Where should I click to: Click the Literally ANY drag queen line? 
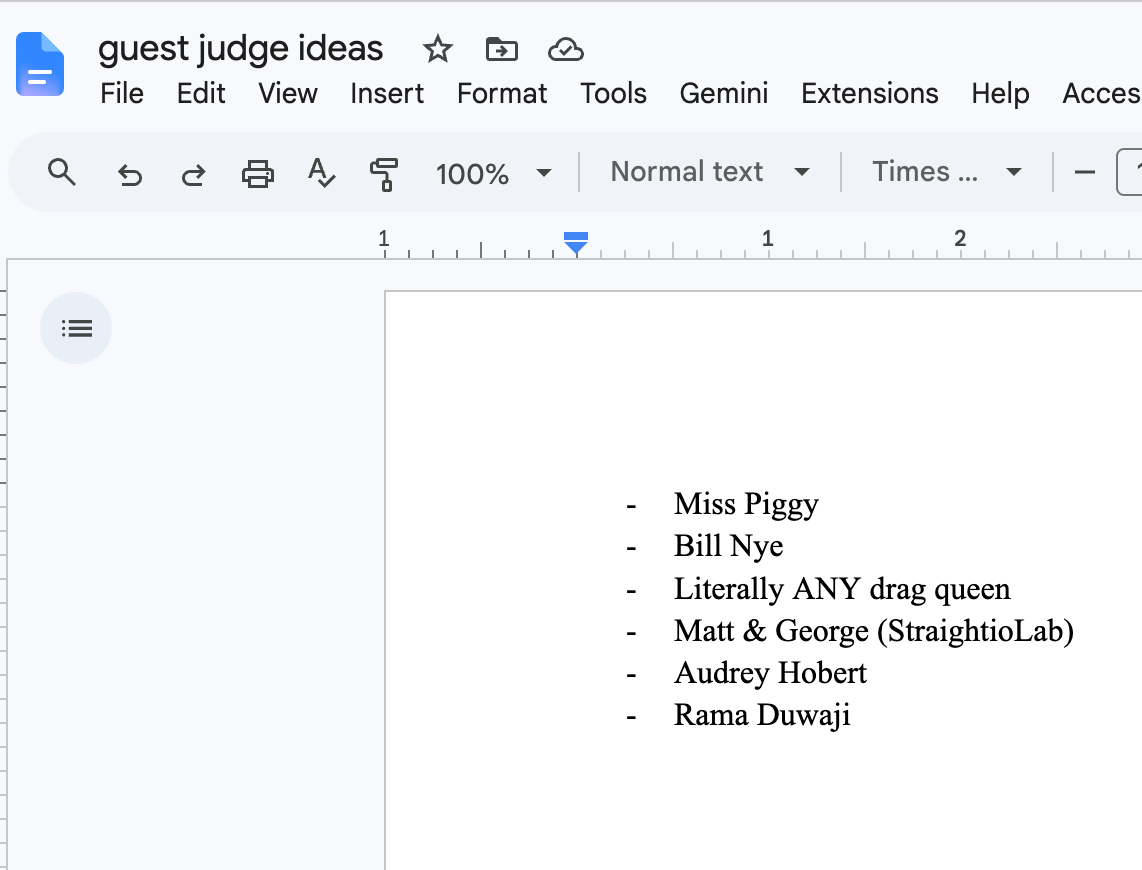[x=842, y=588]
